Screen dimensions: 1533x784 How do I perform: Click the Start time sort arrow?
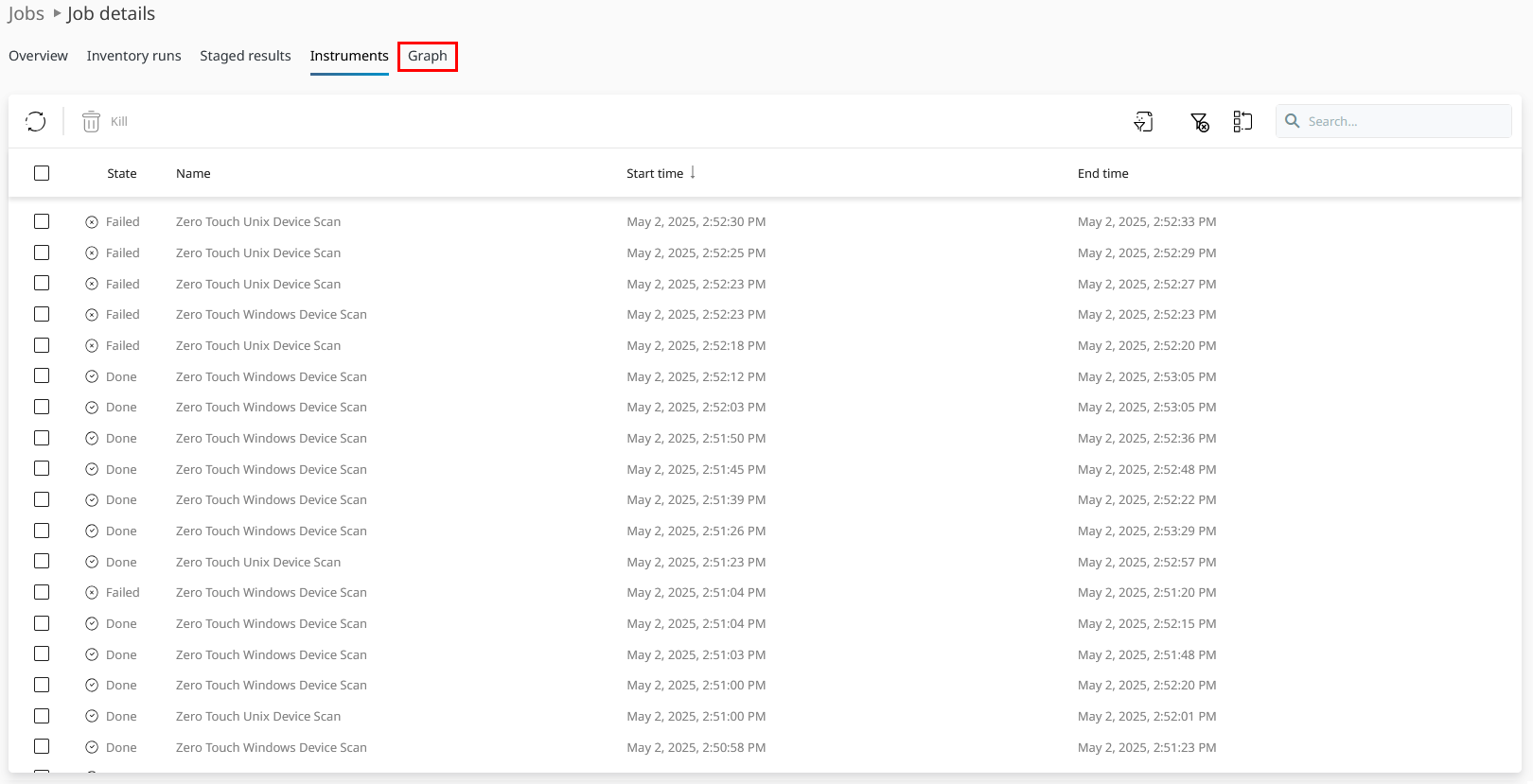(693, 172)
